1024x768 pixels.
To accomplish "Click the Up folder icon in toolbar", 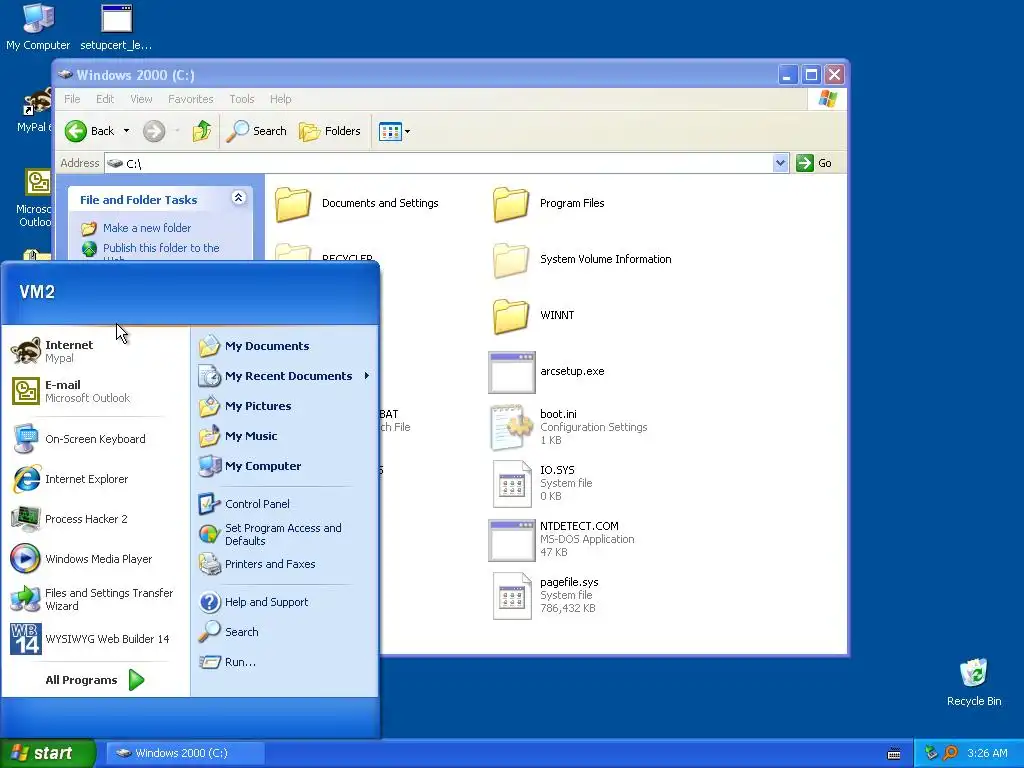I will pyautogui.click(x=202, y=131).
